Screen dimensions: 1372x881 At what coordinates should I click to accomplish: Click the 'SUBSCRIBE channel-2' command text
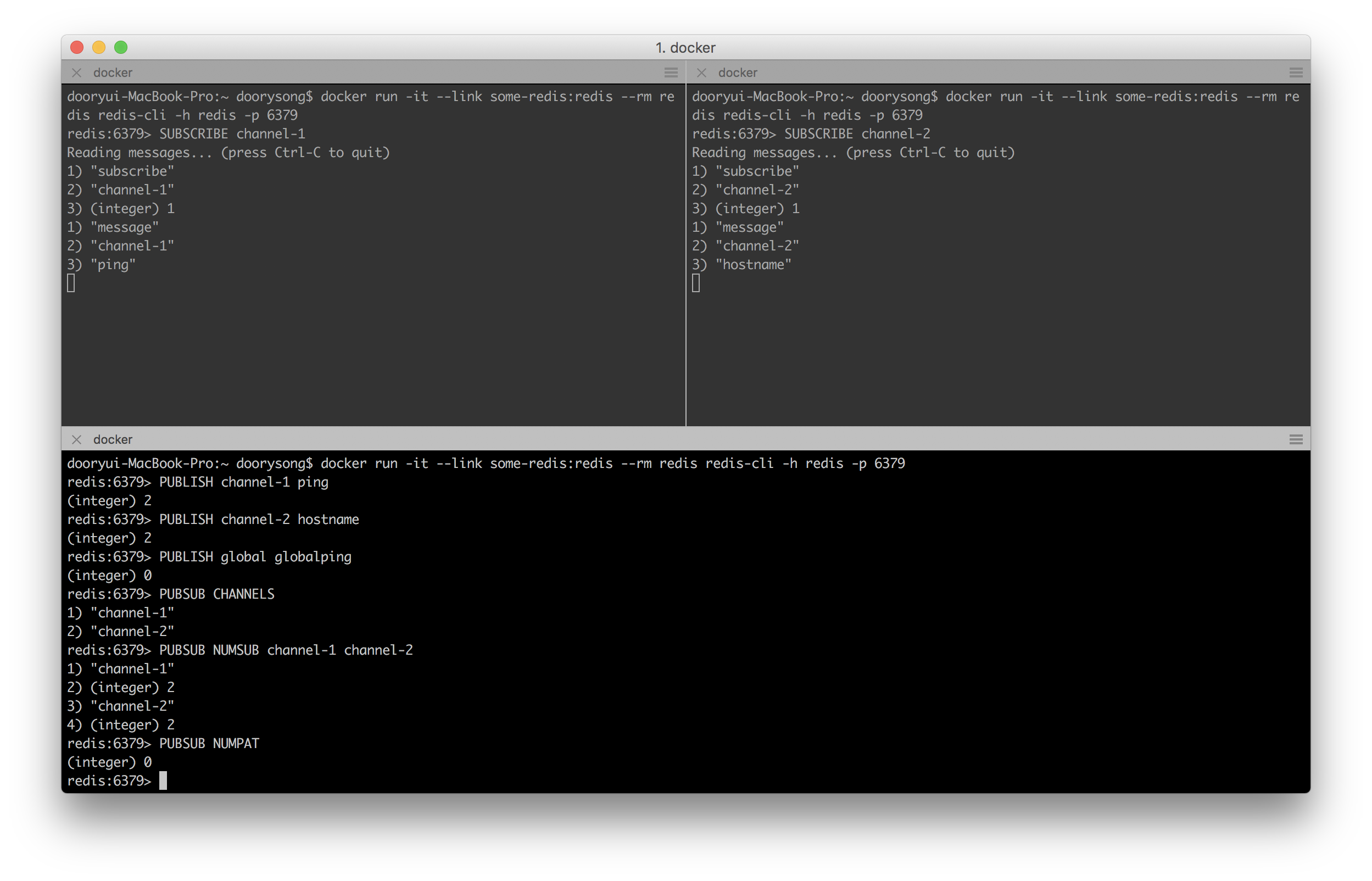857,134
